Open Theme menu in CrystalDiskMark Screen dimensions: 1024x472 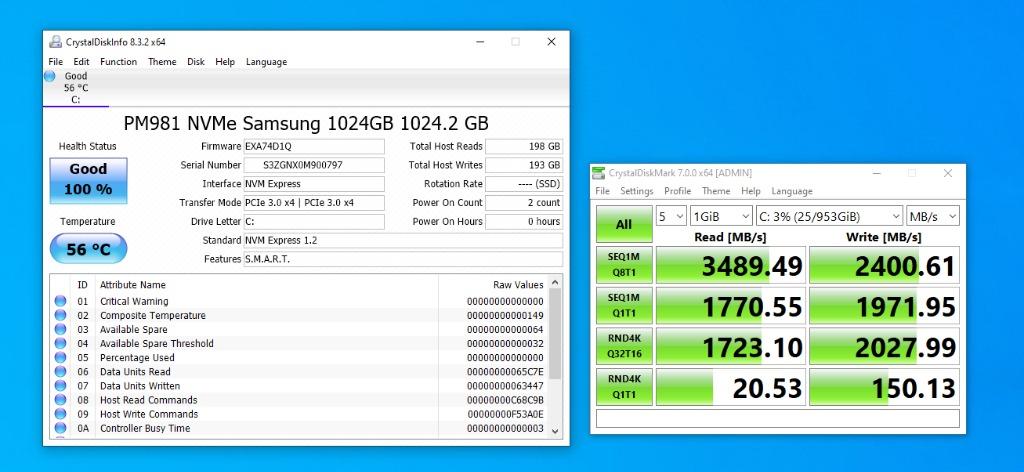point(716,191)
